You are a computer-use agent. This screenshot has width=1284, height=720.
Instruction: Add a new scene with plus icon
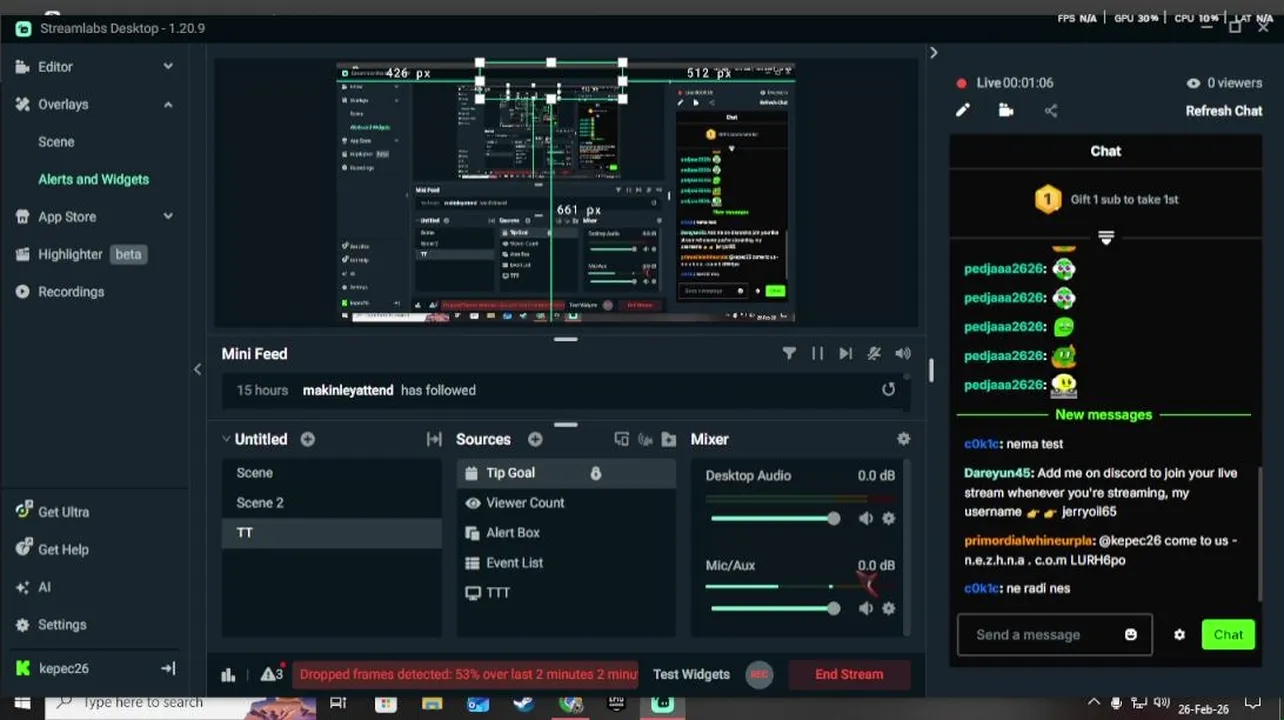click(308, 439)
